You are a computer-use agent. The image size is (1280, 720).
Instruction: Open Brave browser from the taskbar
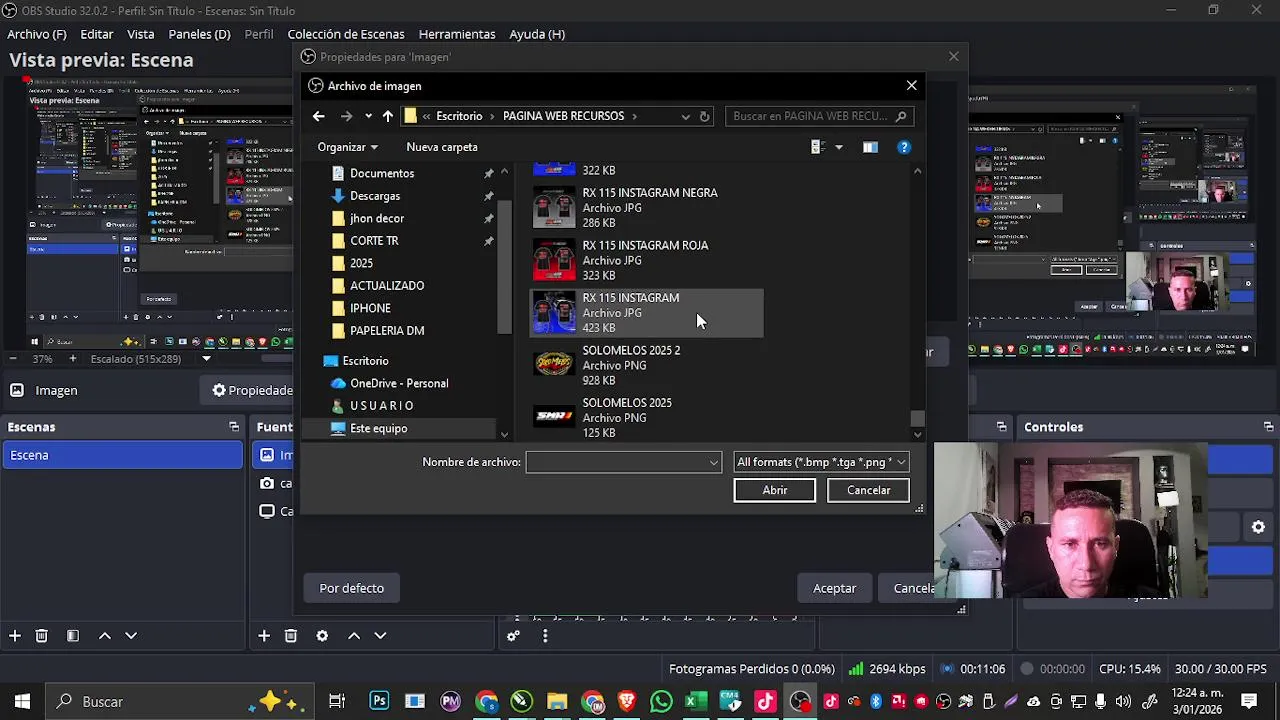point(627,701)
